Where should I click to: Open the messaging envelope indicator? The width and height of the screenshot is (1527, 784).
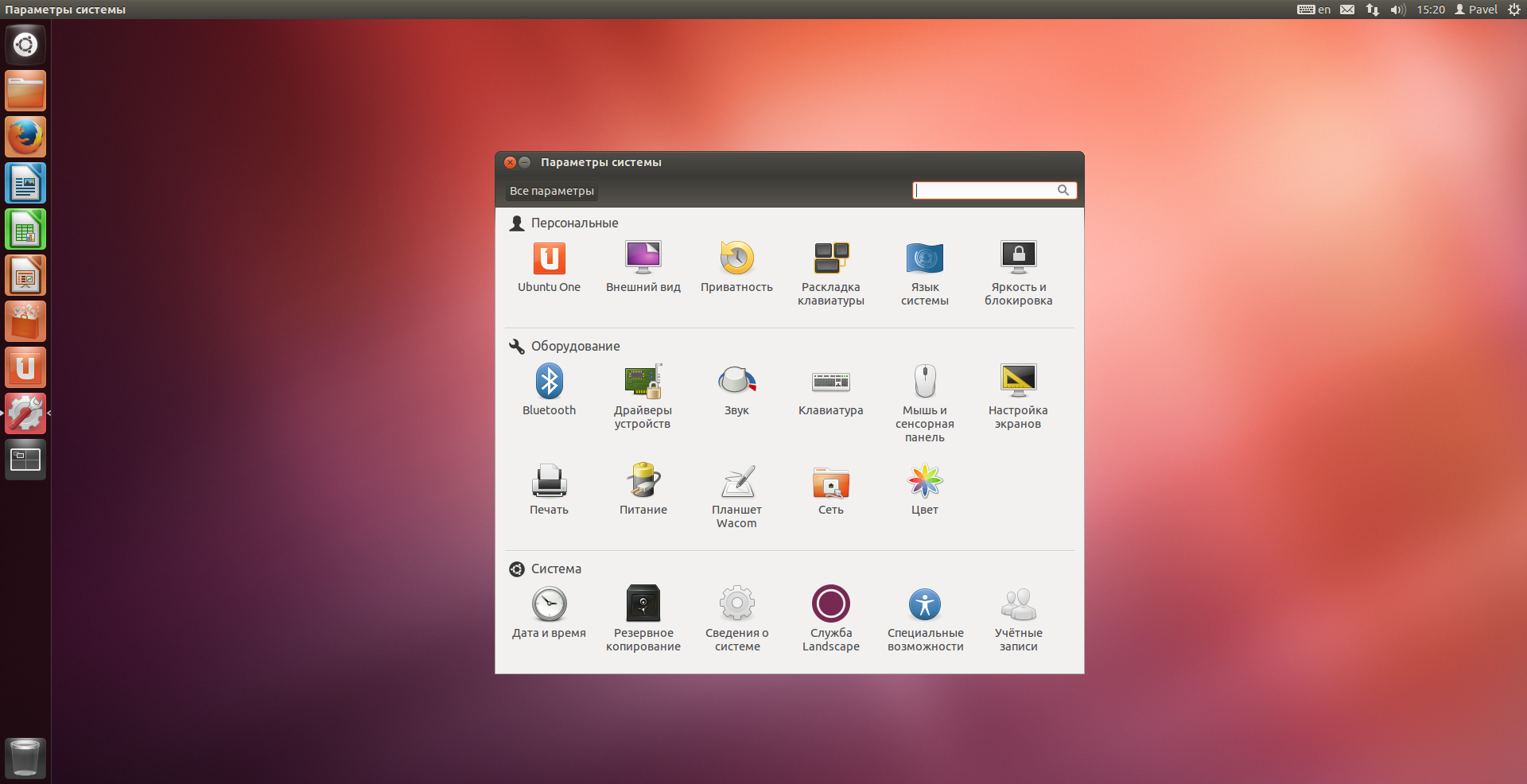[x=1347, y=10]
